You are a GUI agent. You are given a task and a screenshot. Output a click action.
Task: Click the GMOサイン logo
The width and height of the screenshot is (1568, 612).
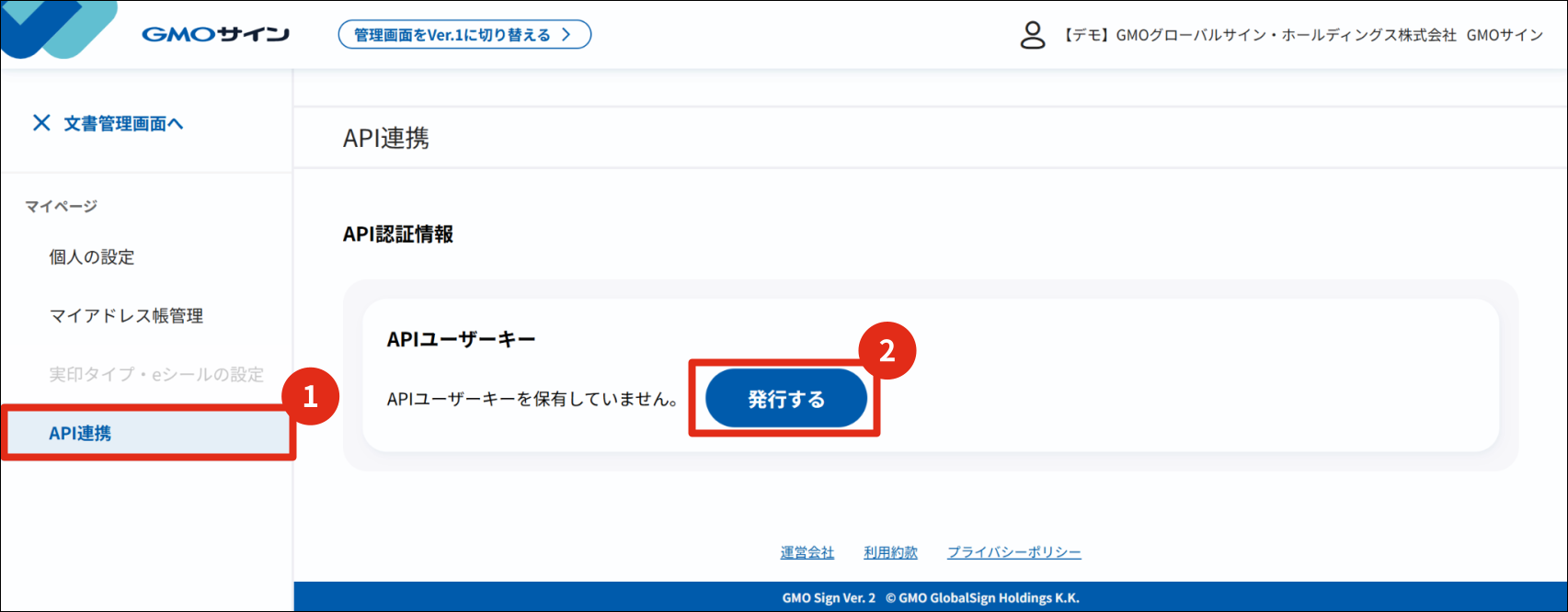tap(215, 35)
